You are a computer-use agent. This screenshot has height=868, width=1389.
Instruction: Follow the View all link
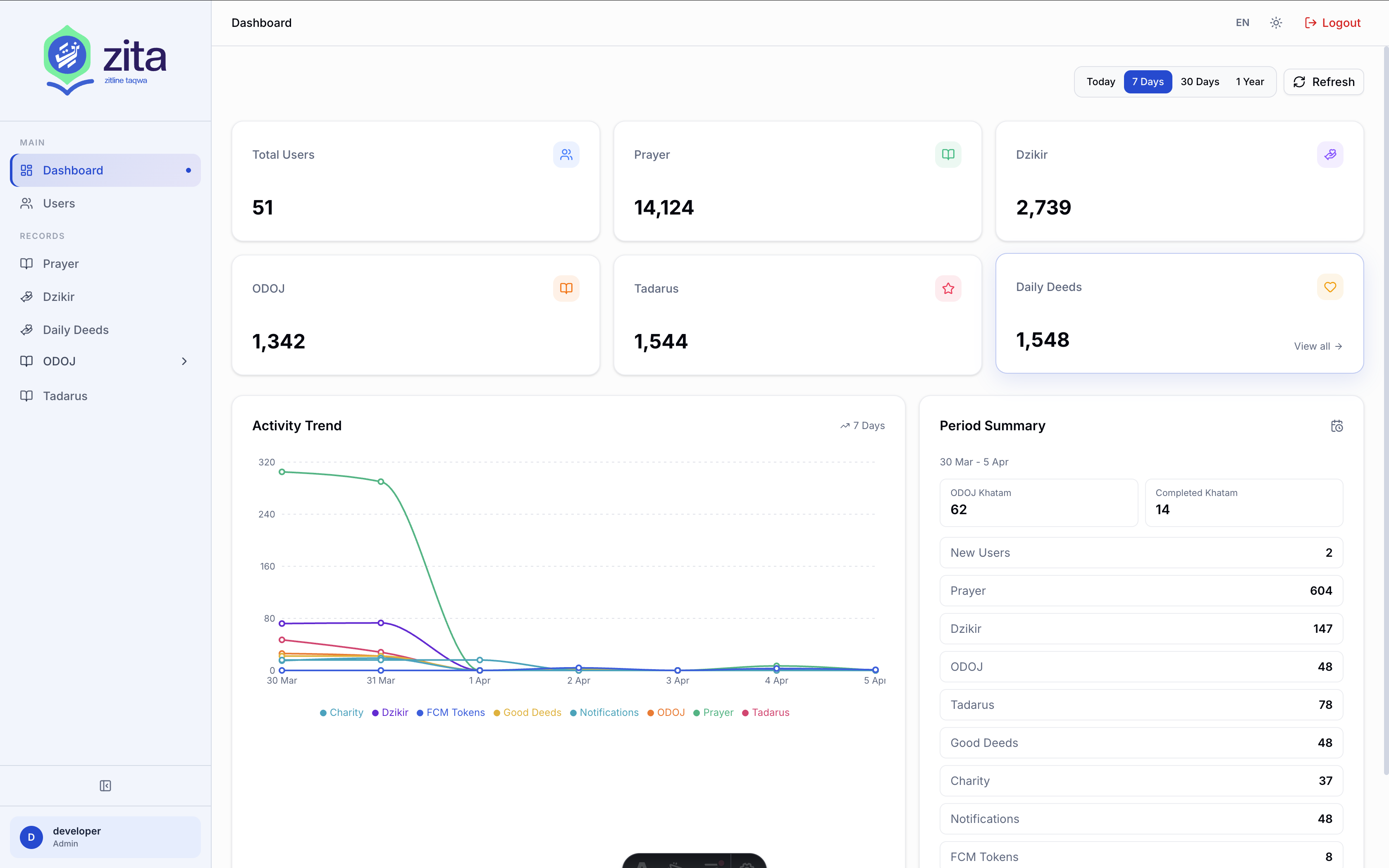tap(1318, 346)
